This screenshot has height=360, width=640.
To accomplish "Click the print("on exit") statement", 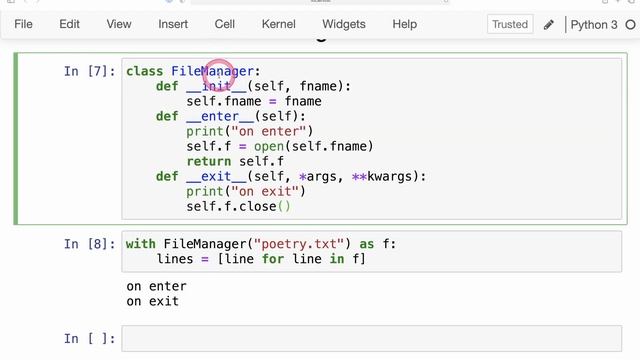I will (246, 191).
